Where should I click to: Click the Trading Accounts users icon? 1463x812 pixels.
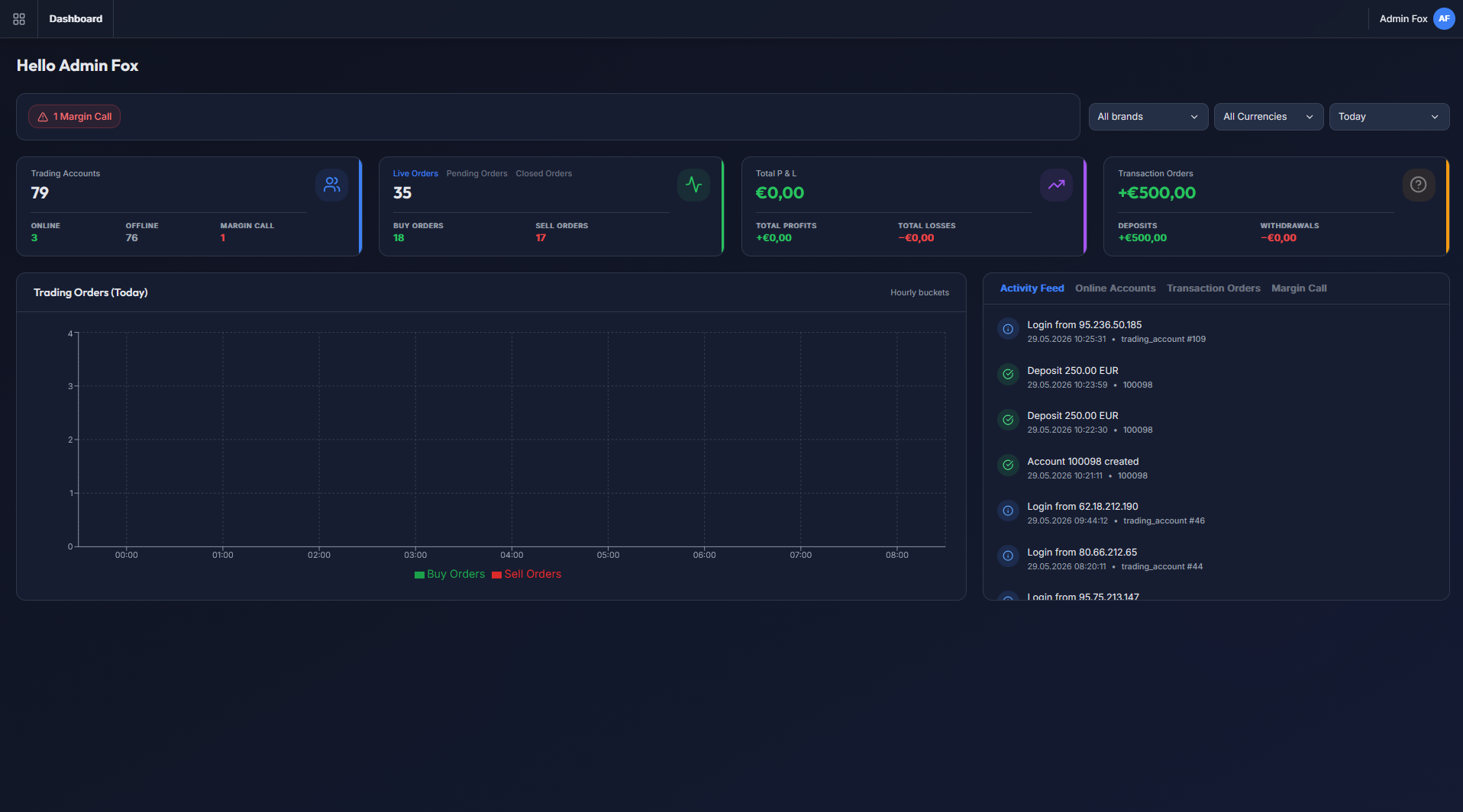(x=331, y=185)
